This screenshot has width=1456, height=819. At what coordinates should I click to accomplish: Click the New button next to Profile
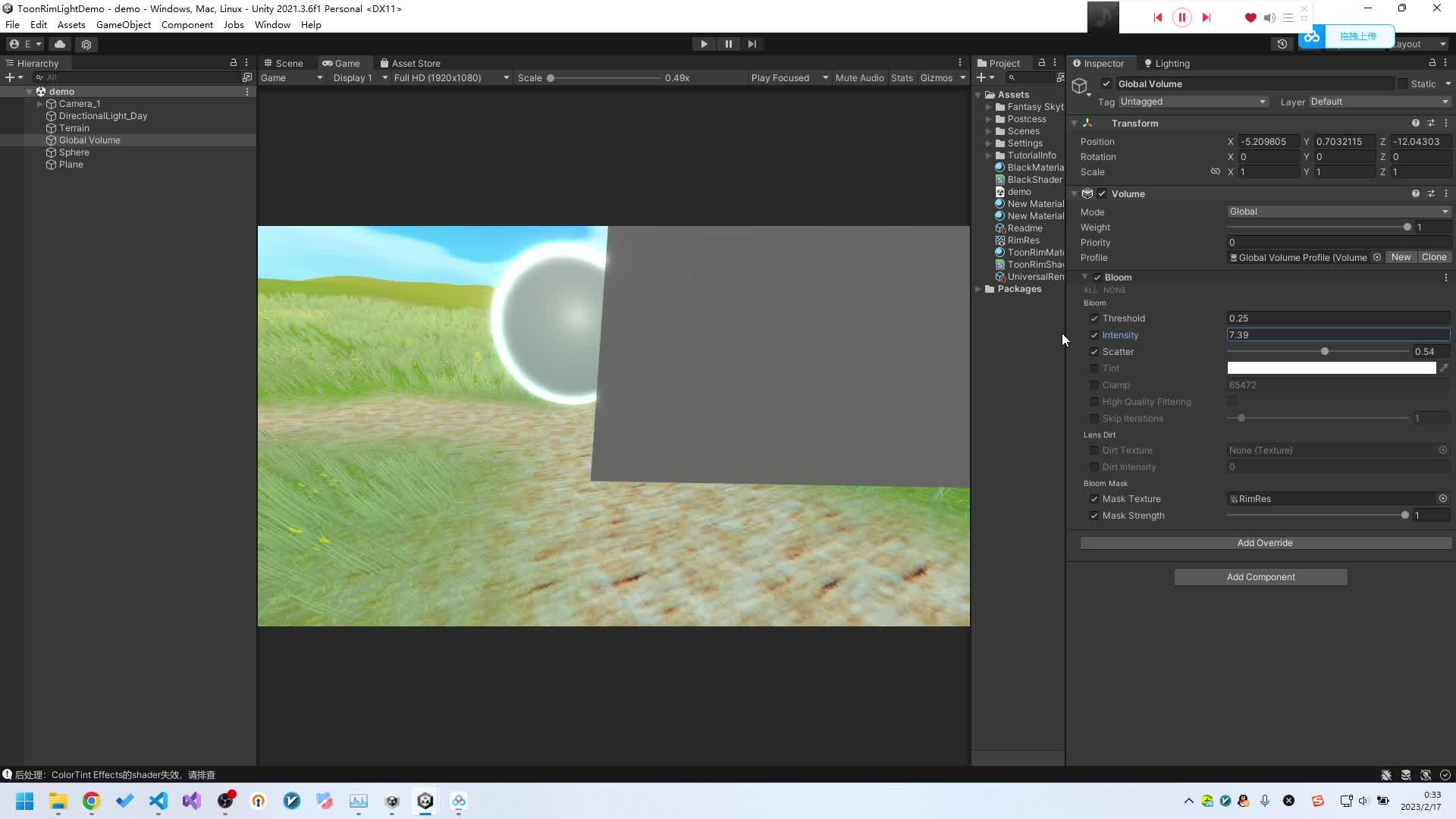[x=1401, y=257]
